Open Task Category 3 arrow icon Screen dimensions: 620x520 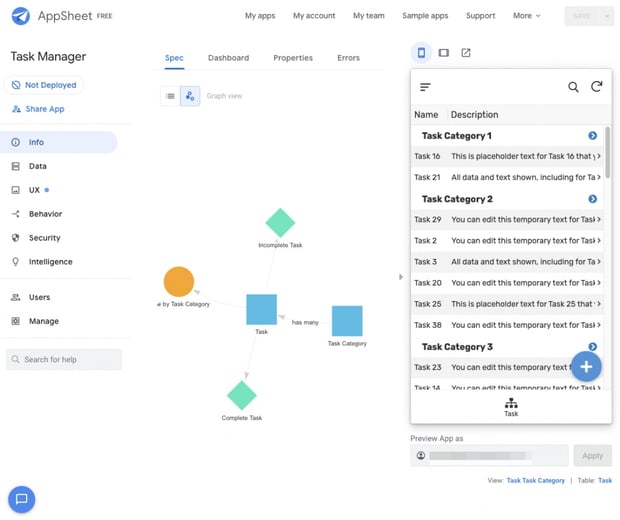tap(592, 347)
